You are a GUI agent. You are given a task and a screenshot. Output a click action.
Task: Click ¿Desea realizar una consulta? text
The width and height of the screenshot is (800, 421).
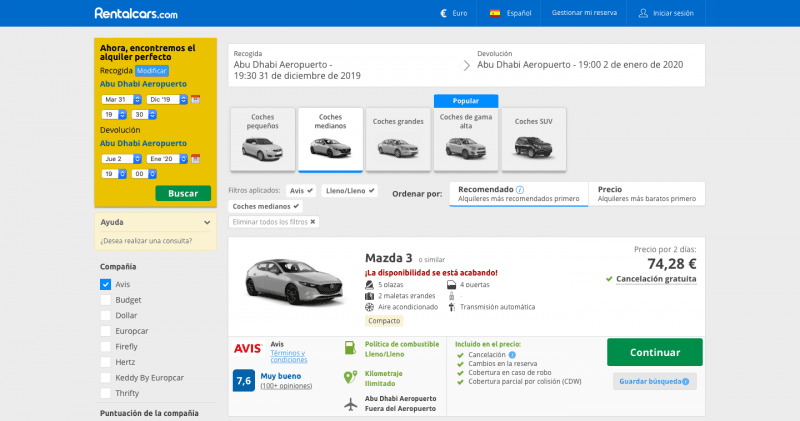pyautogui.click(x=146, y=241)
